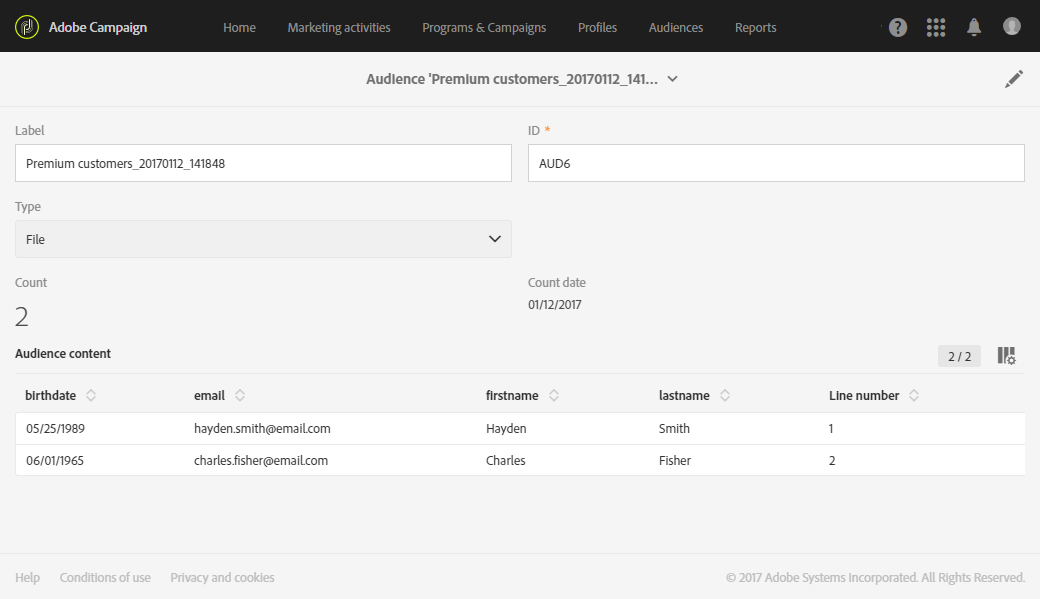Open the Marketing activities menu

pos(339,27)
